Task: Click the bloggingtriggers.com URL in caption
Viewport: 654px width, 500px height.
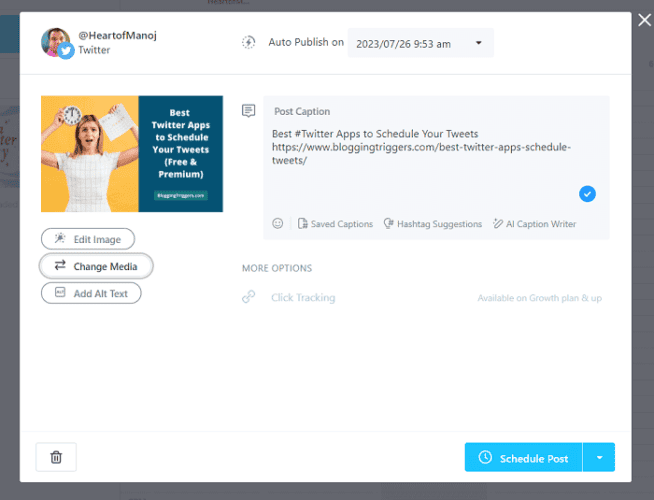Action: [421, 153]
